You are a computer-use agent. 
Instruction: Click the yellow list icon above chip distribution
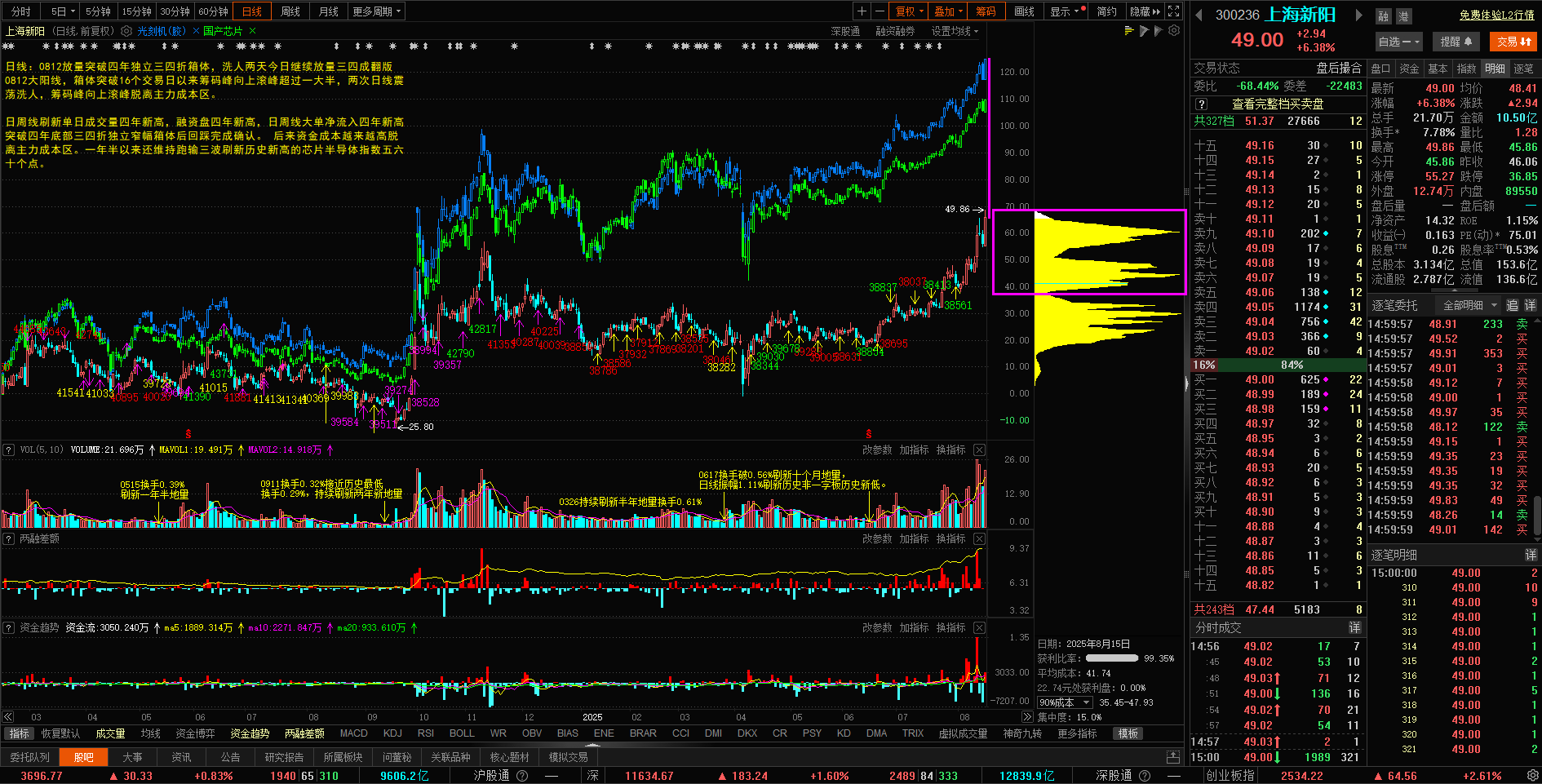click(1129, 31)
